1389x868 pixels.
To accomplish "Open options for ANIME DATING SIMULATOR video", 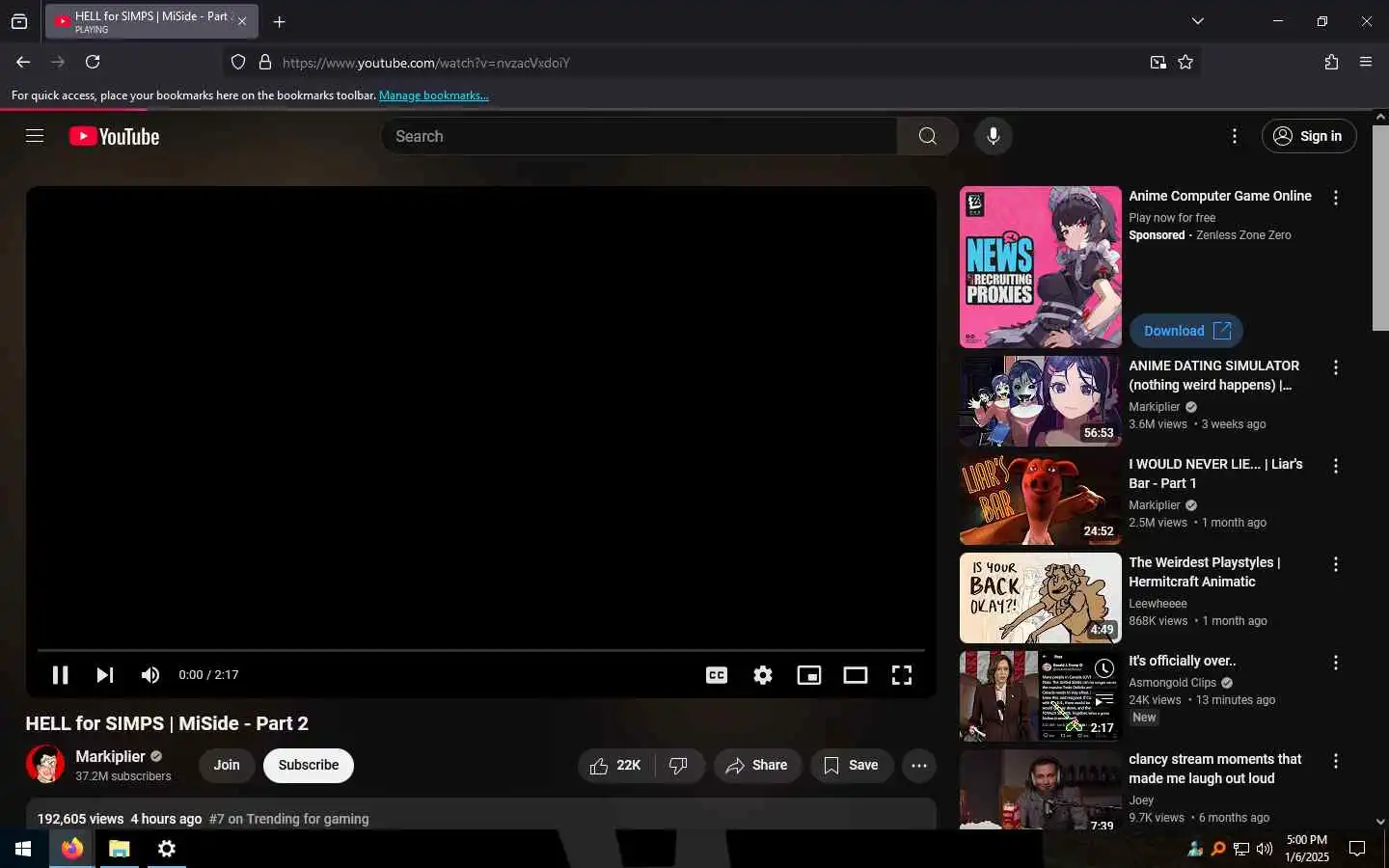I will click(x=1336, y=367).
